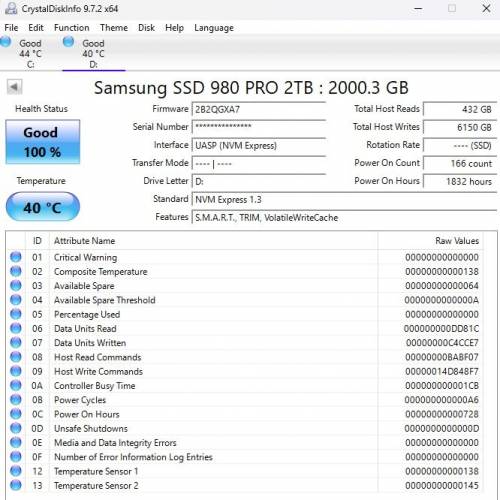Select the Controller Busy Time attribute name
This screenshot has height=500, width=500.
pyautogui.click(x=95, y=386)
